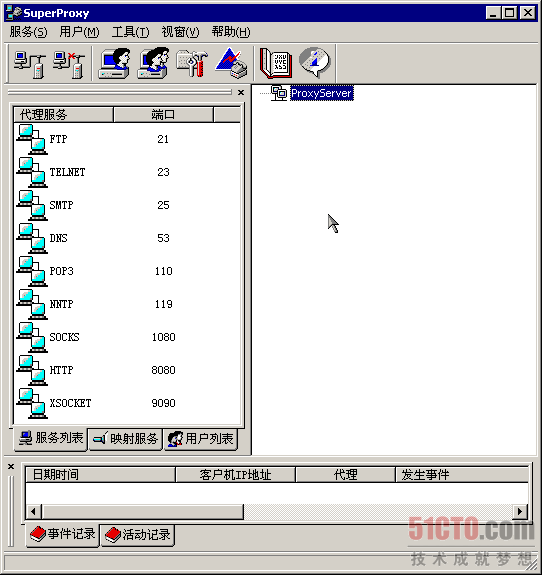
Task: Open the 工具(T) menu
Action: [x=131, y=32]
